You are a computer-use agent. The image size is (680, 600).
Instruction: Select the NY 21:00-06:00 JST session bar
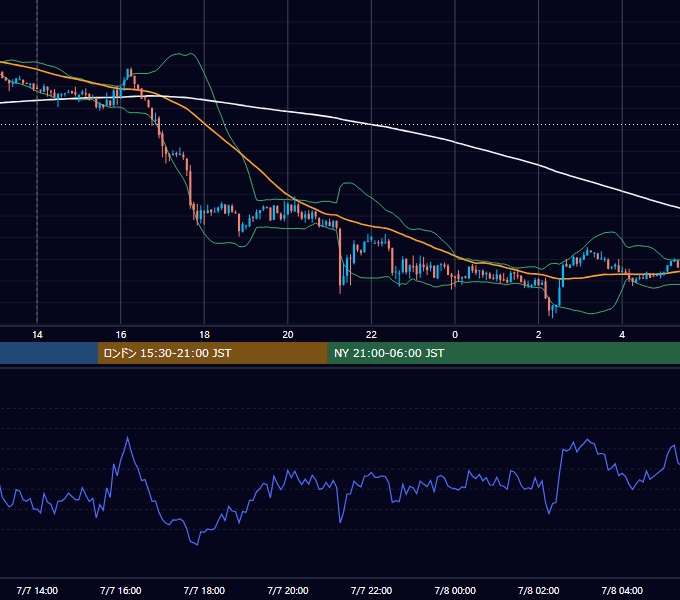503,353
